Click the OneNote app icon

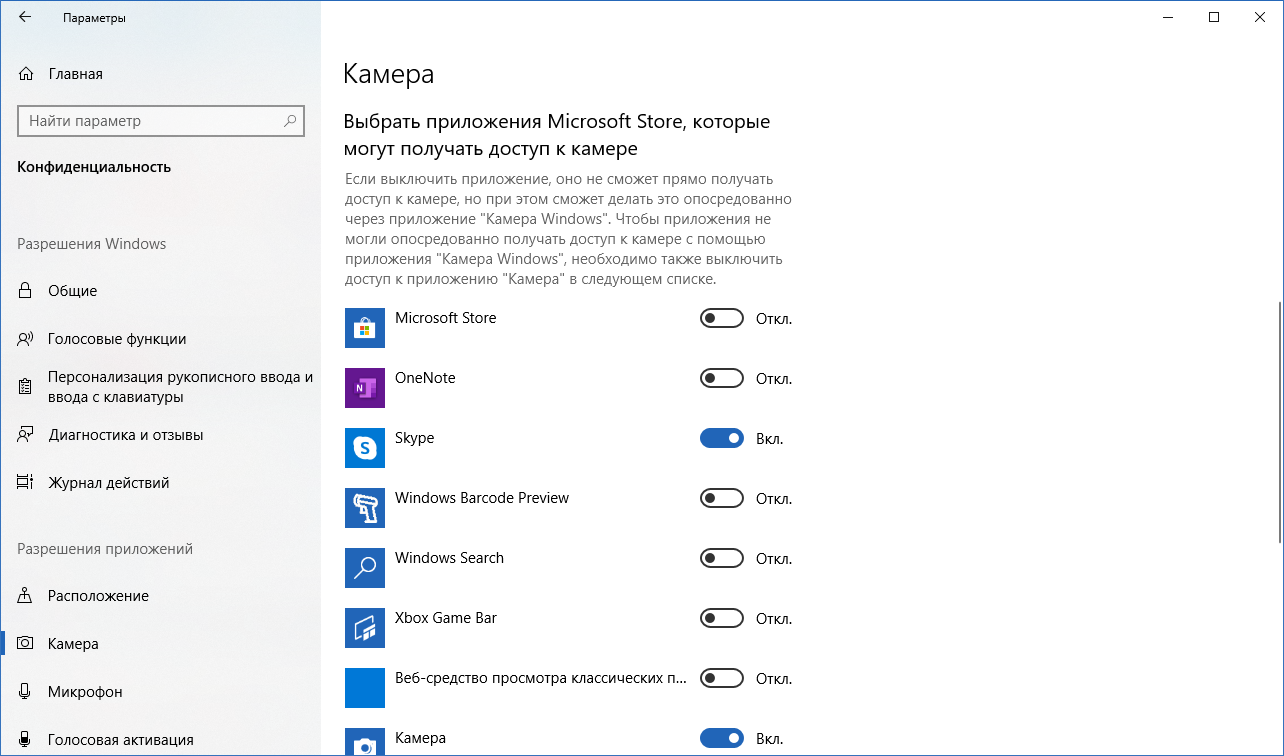click(365, 388)
